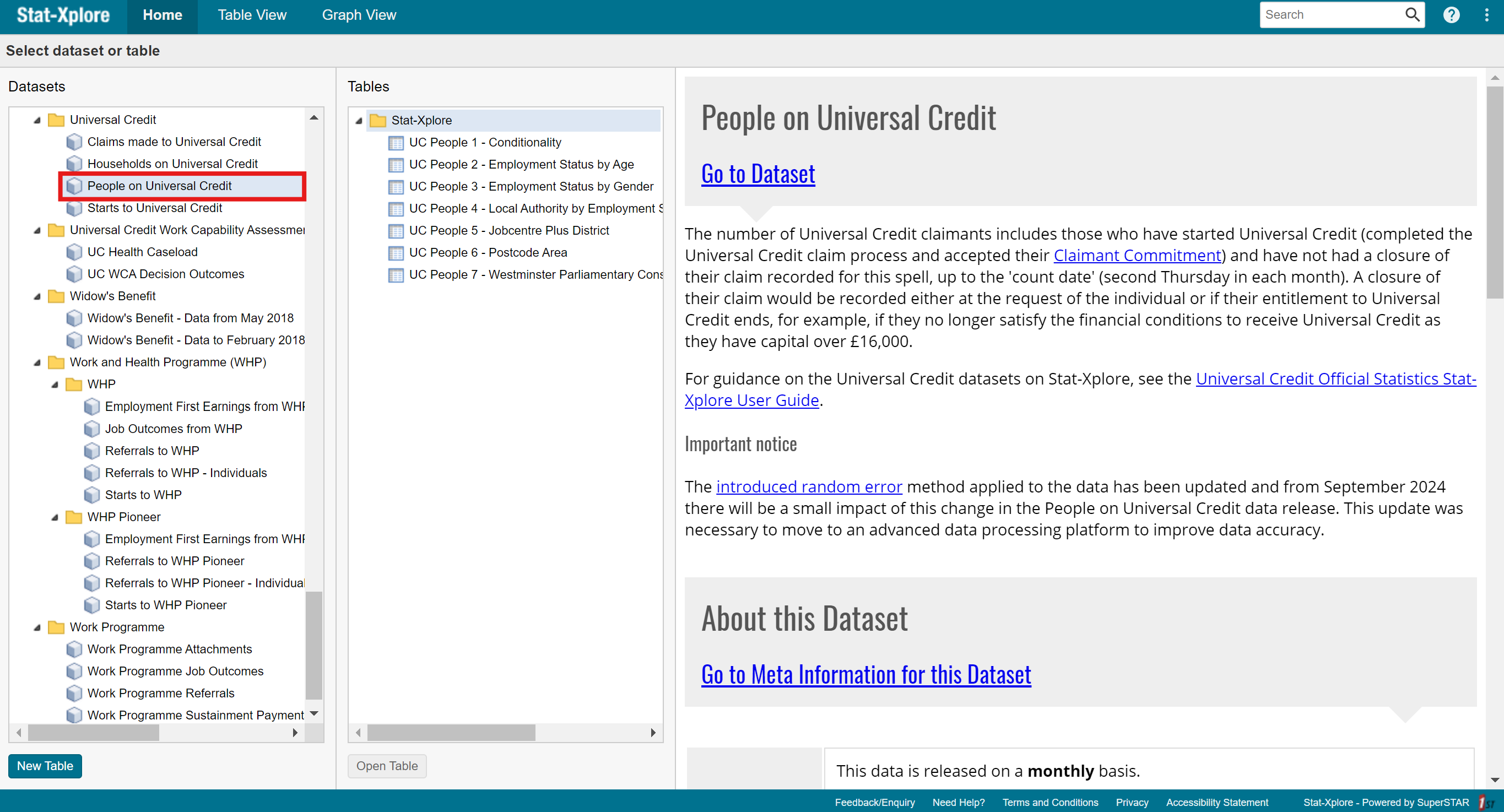Screen dimensions: 1504x812
Task: Follow the Go to Dataset link
Action: [758, 174]
